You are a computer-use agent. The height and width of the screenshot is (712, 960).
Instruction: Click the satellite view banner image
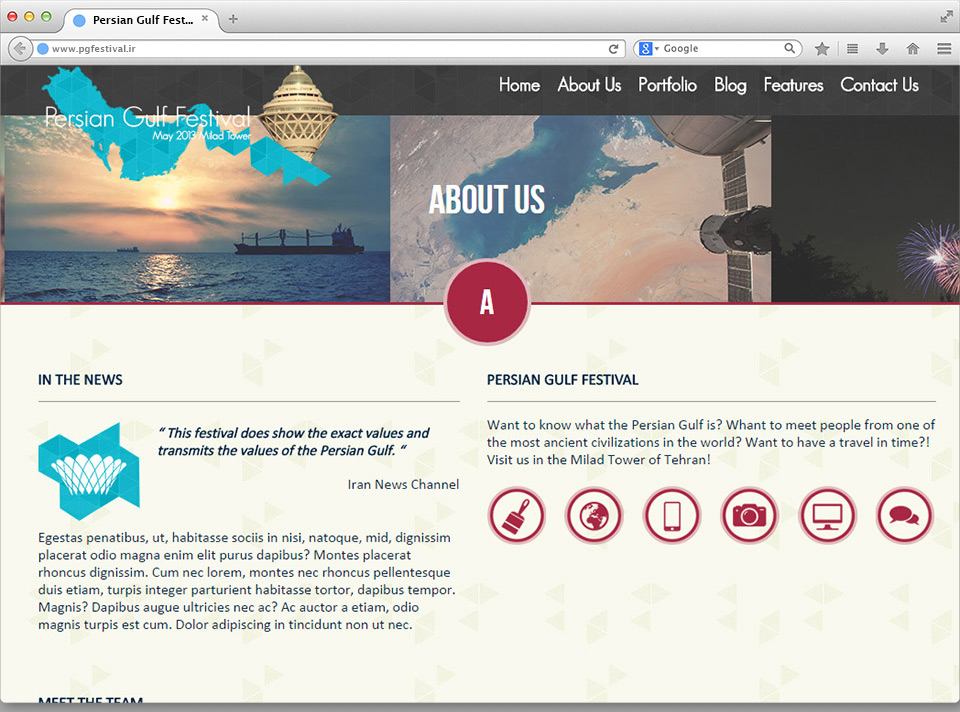click(580, 209)
